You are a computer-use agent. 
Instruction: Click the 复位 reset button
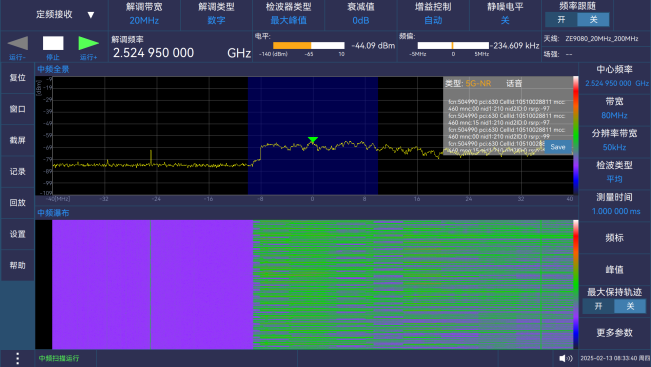tap(17, 78)
